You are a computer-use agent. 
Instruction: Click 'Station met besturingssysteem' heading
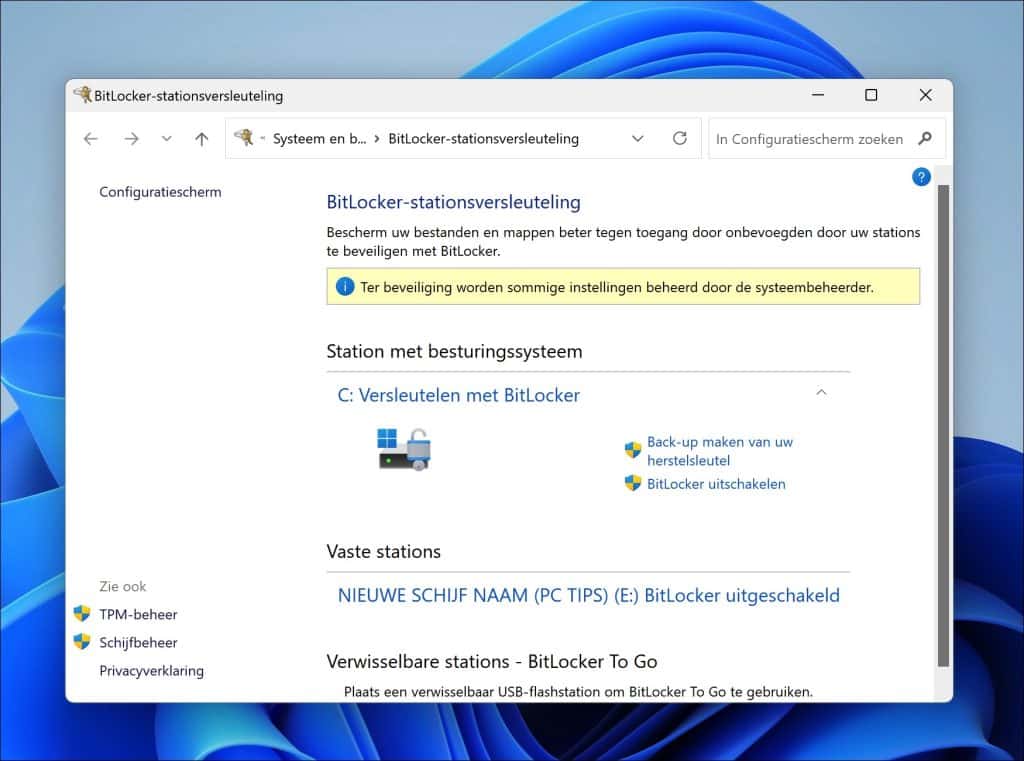click(454, 351)
